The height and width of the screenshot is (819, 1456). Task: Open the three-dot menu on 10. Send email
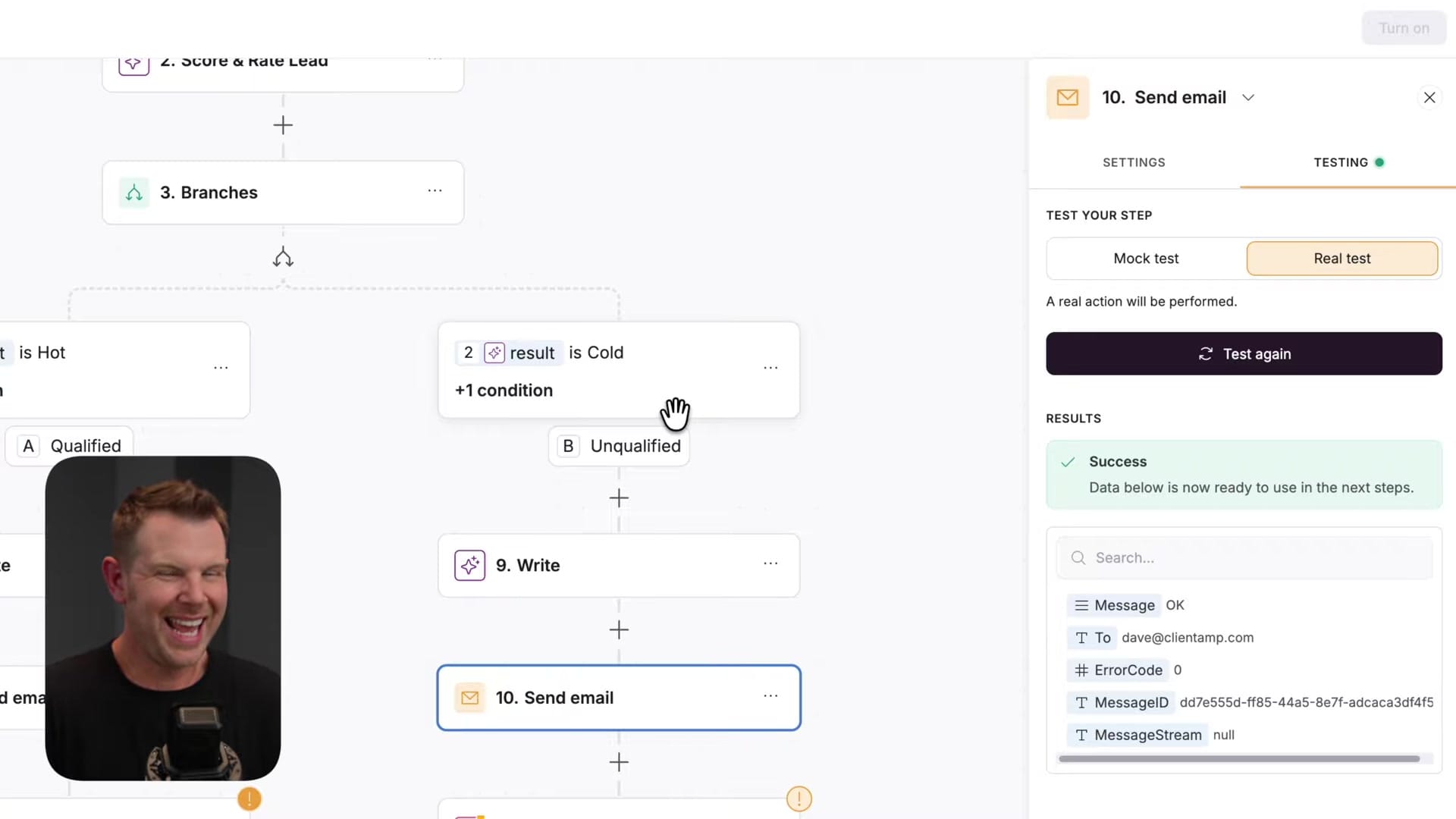point(770,696)
